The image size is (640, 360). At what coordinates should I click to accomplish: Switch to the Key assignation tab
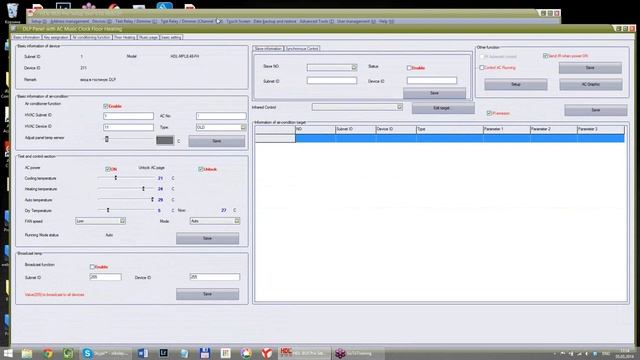[x=56, y=37]
